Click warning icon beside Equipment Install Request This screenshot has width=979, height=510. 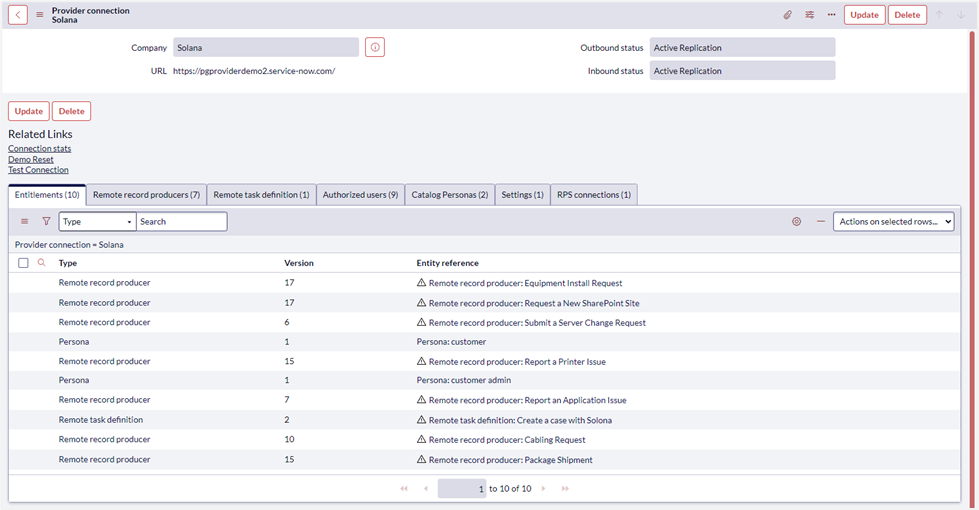pos(421,283)
